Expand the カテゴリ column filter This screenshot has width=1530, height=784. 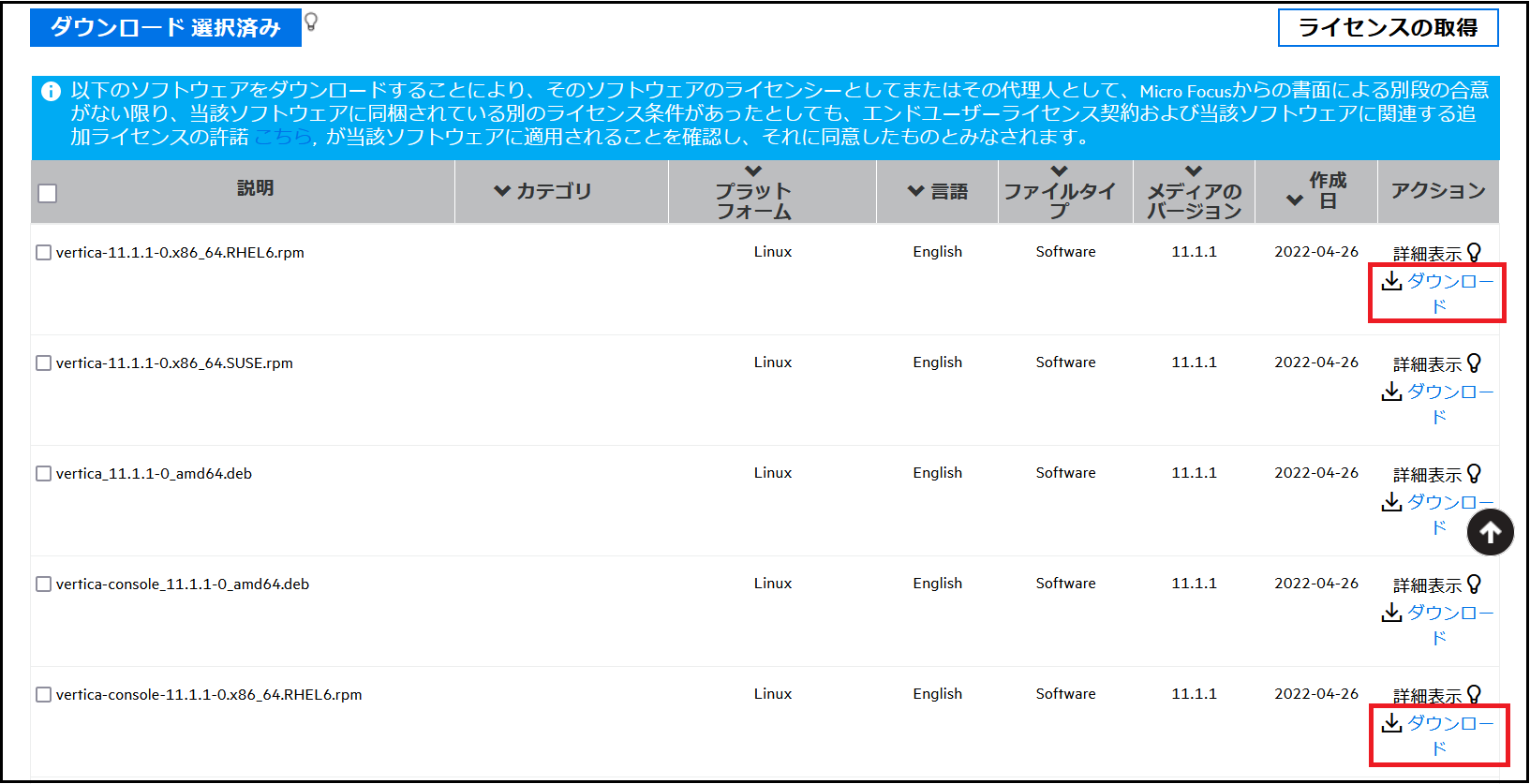coord(502,191)
